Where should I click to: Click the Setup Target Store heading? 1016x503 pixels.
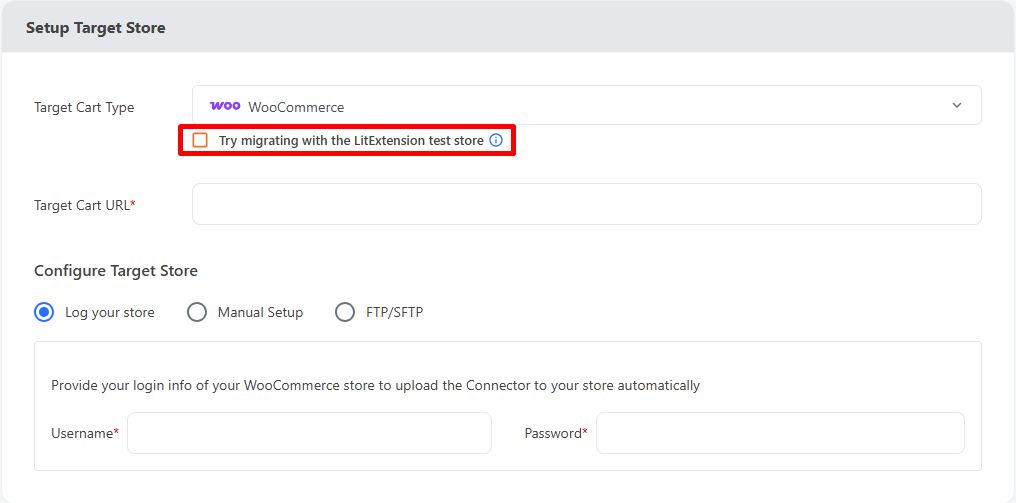[95, 28]
